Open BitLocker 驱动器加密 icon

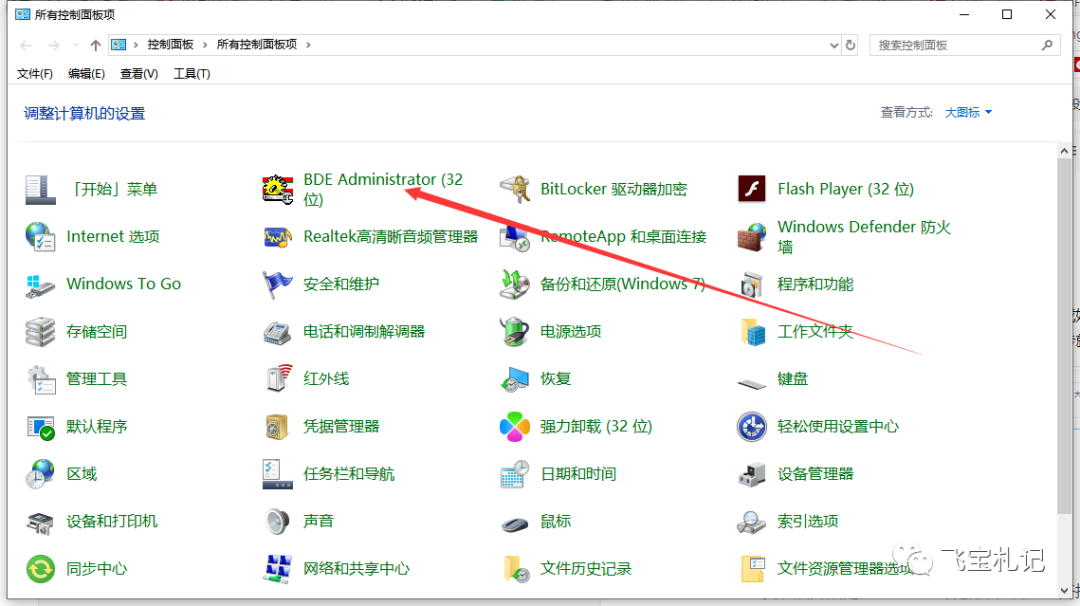515,189
